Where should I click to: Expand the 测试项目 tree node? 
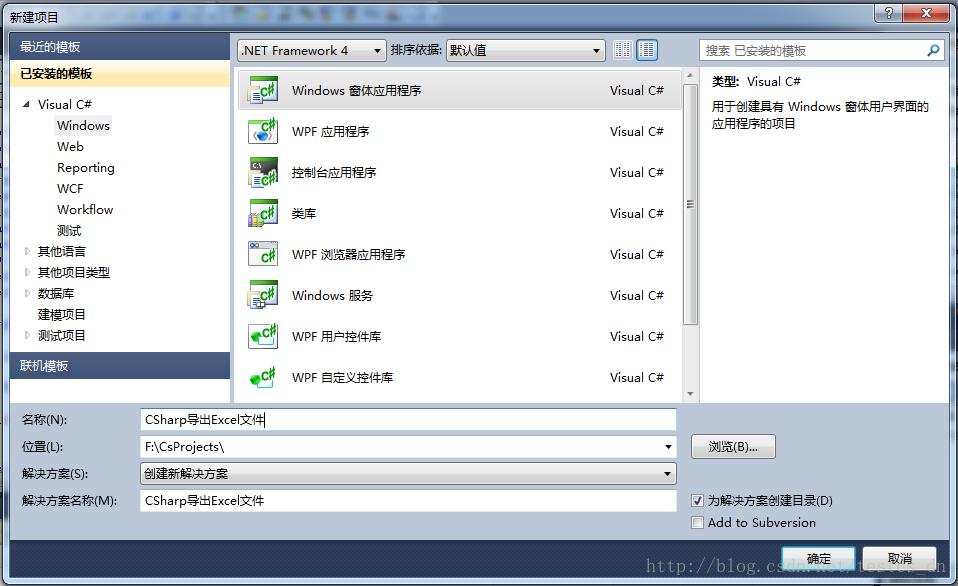[x=27, y=335]
